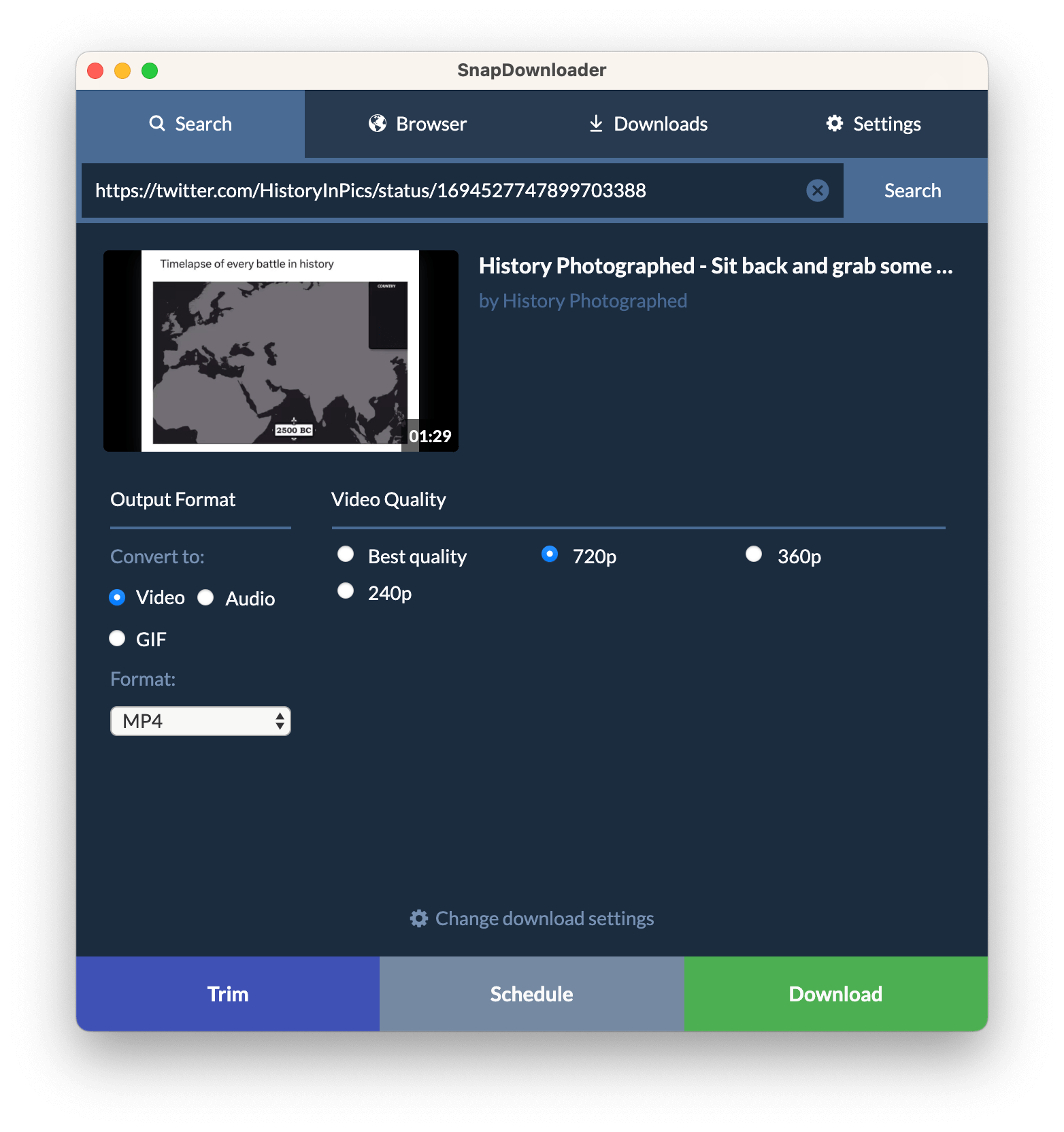Click the download arrow icon for Downloads
The height and width of the screenshot is (1132, 1064).
pyautogui.click(x=596, y=123)
